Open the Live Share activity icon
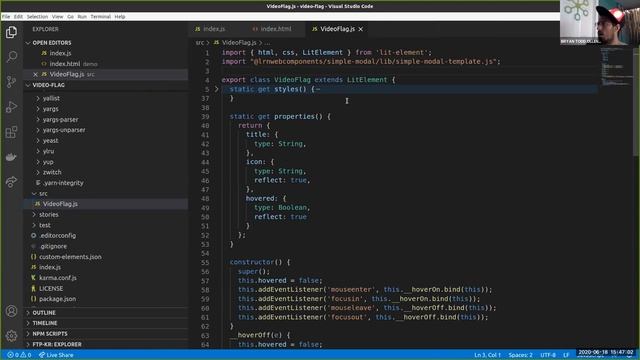The width and height of the screenshot is (640, 360). point(11,182)
